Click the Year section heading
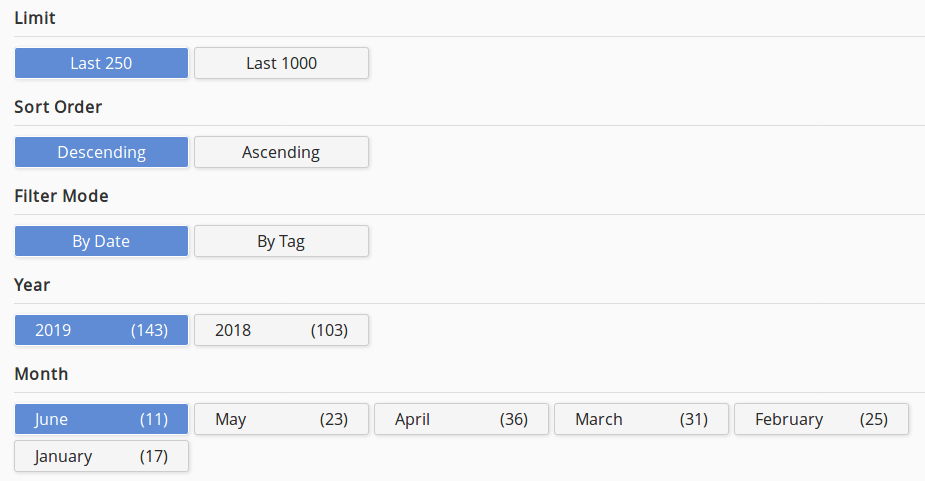The image size is (925, 481). tap(32, 285)
